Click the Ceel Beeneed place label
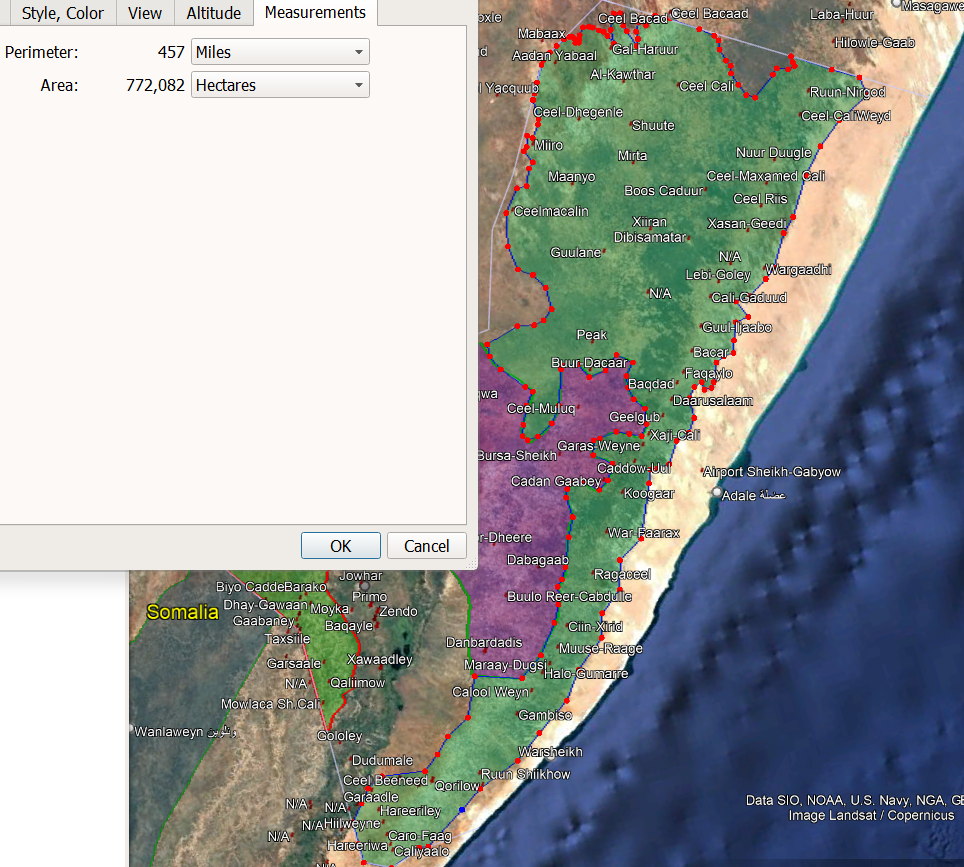The height and width of the screenshot is (867, 964). [x=385, y=780]
